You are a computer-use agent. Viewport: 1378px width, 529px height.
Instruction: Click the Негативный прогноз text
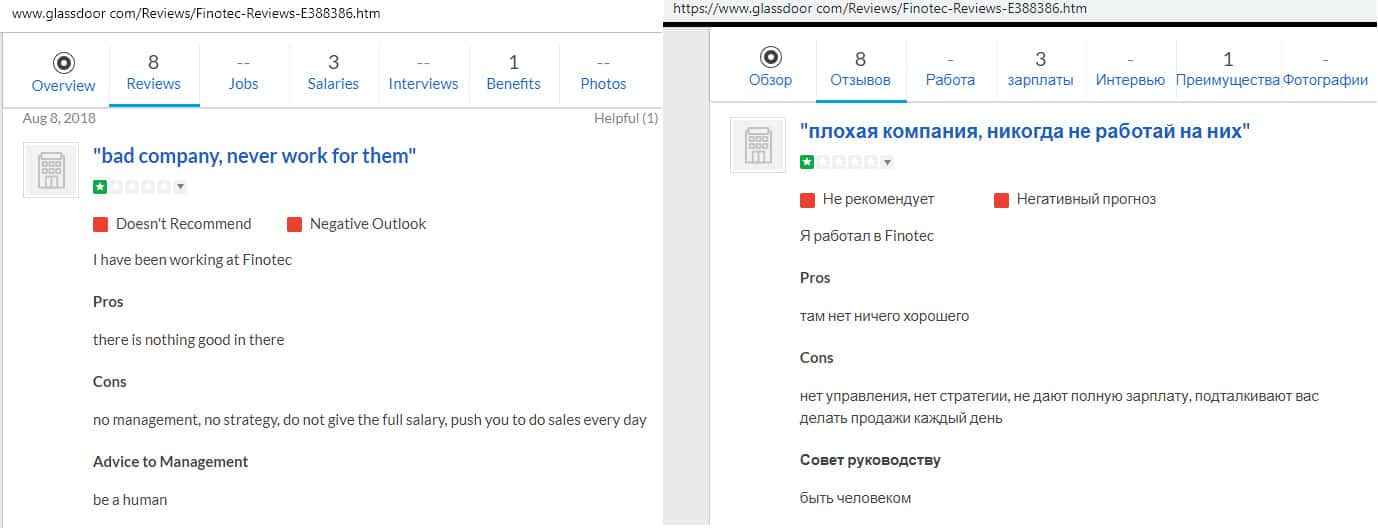[1086, 199]
